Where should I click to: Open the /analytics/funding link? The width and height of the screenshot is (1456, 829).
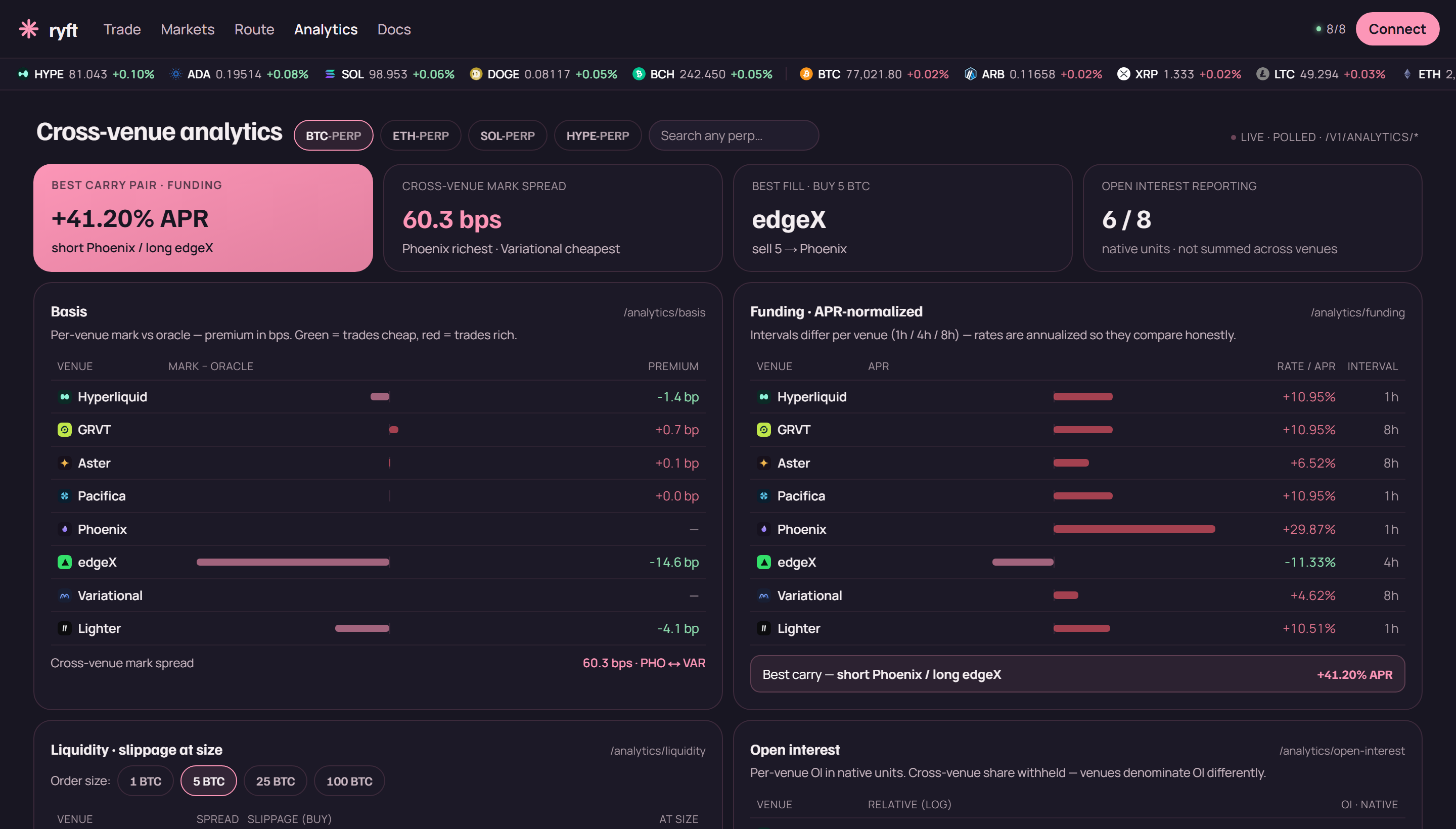pyautogui.click(x=1357, y=312)
